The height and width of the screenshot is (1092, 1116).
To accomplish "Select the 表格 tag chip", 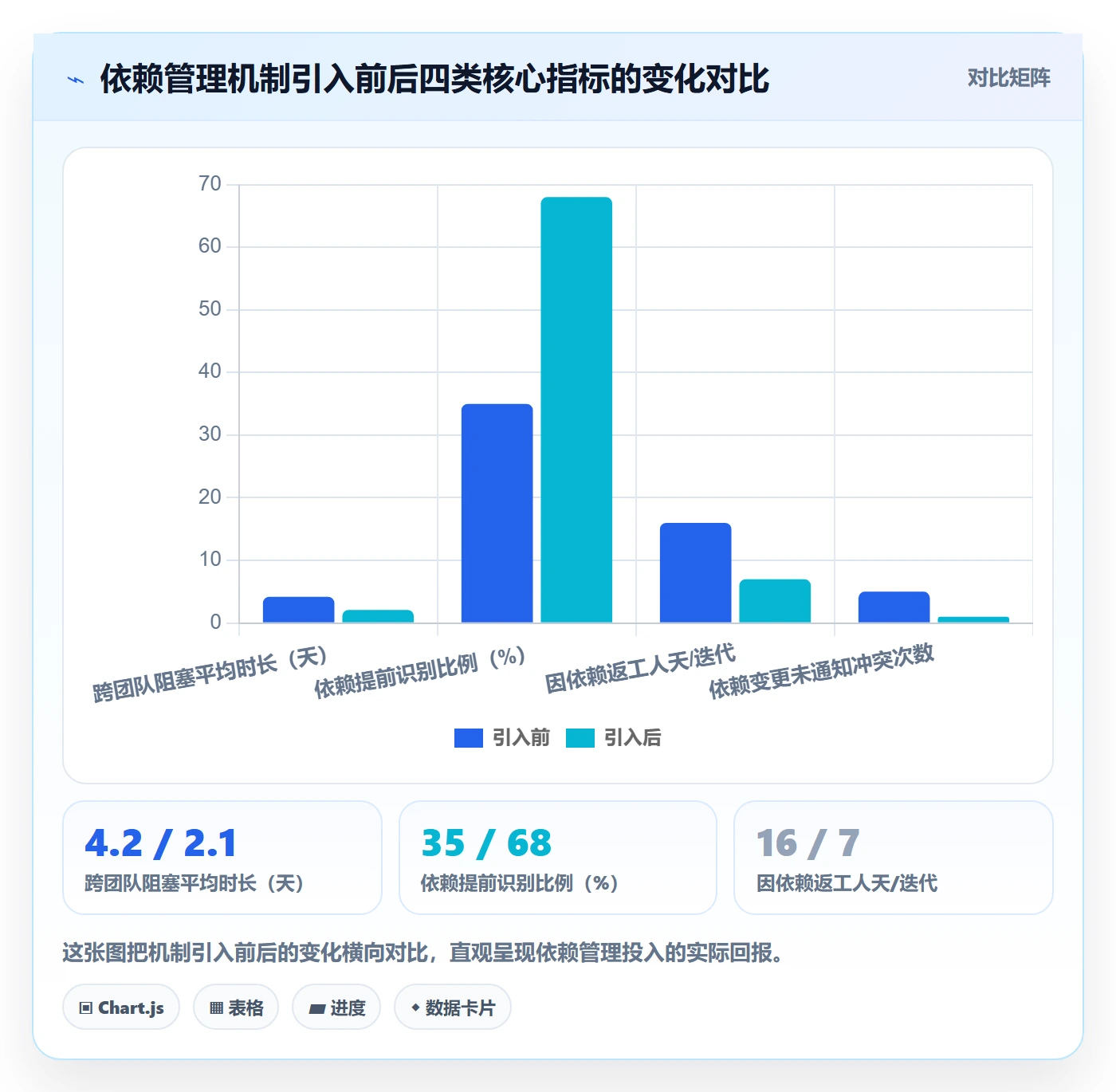I will (236, 1008).
